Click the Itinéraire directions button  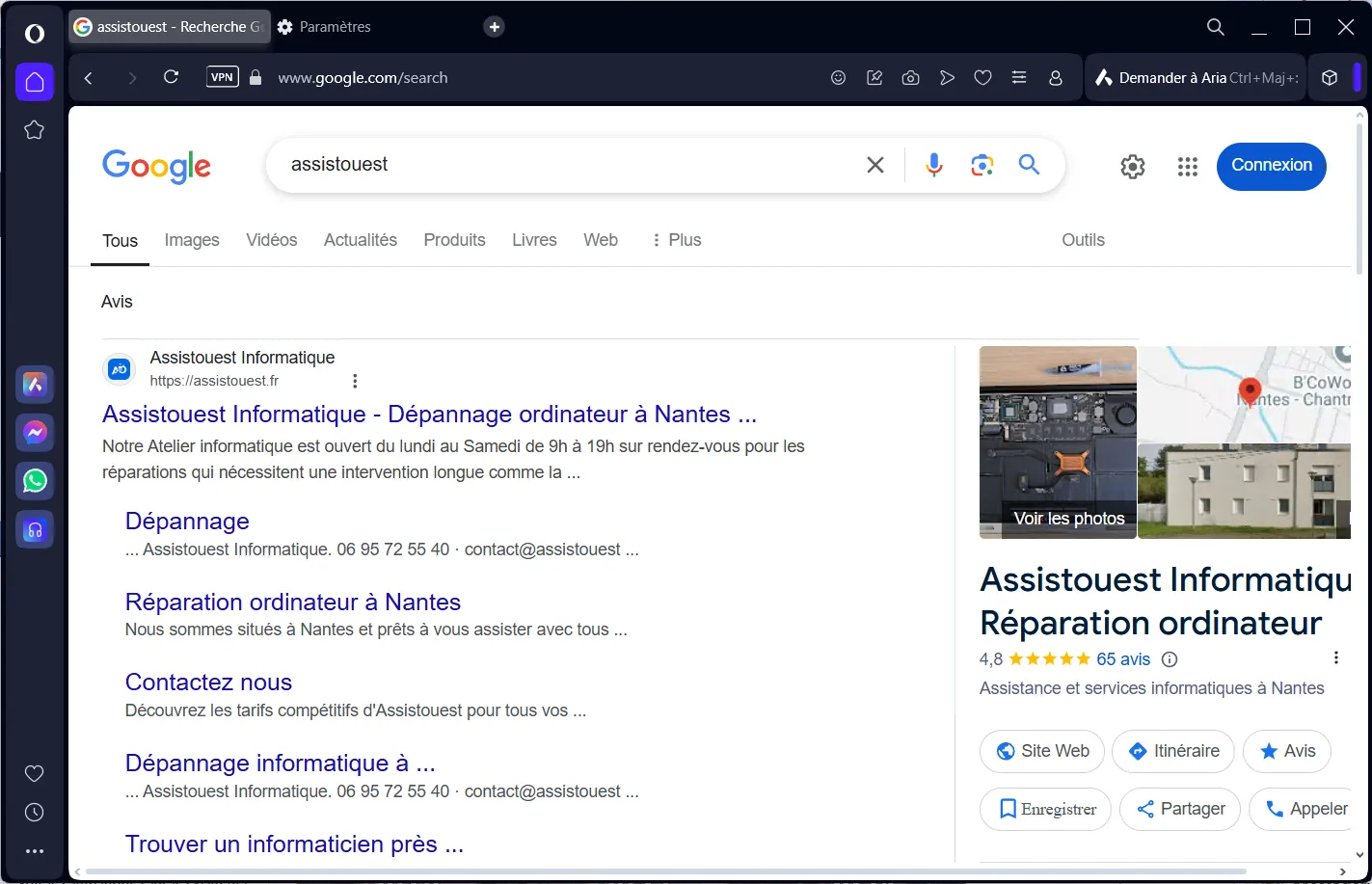[1173, 751]
